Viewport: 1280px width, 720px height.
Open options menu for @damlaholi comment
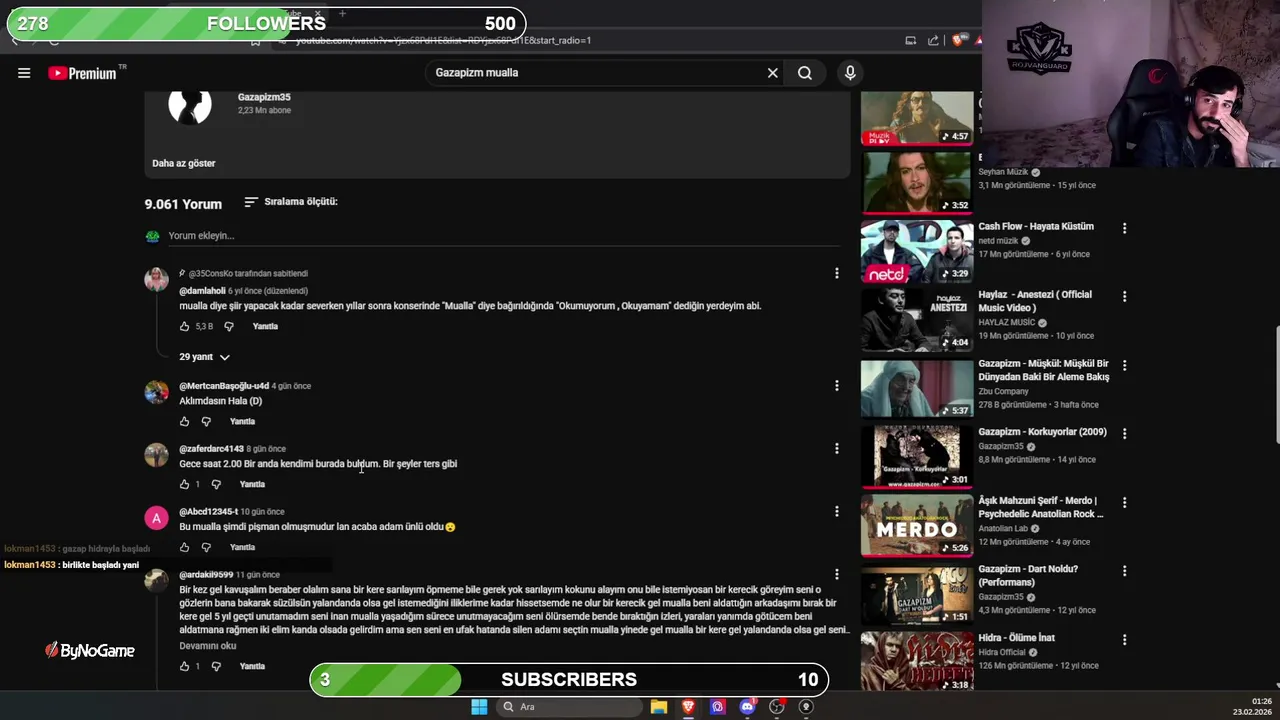coord(837,273)
